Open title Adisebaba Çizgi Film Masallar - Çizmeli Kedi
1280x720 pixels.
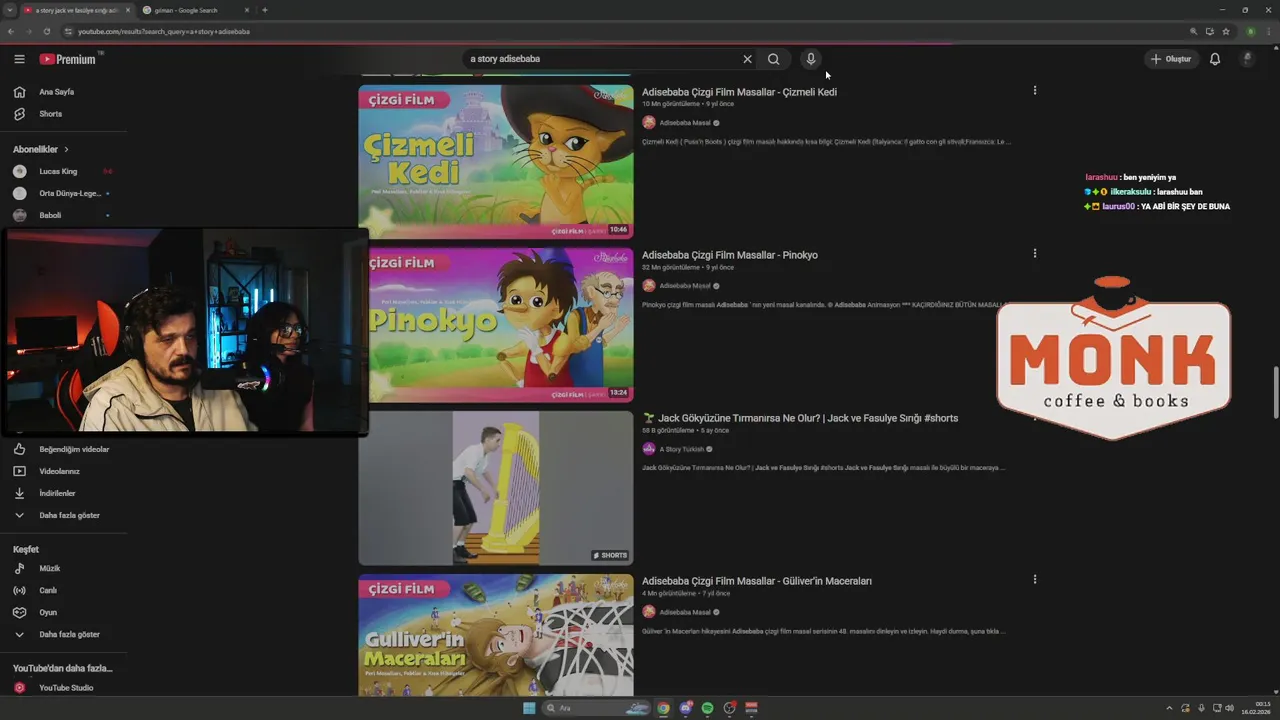click(x=739, y=92)
